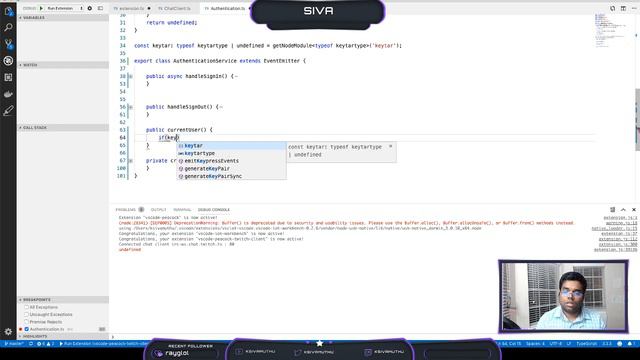Select the DEBUG CONSOLE panel tab
The width and height of the screenshot is (640, 360).
coord(213,209)
